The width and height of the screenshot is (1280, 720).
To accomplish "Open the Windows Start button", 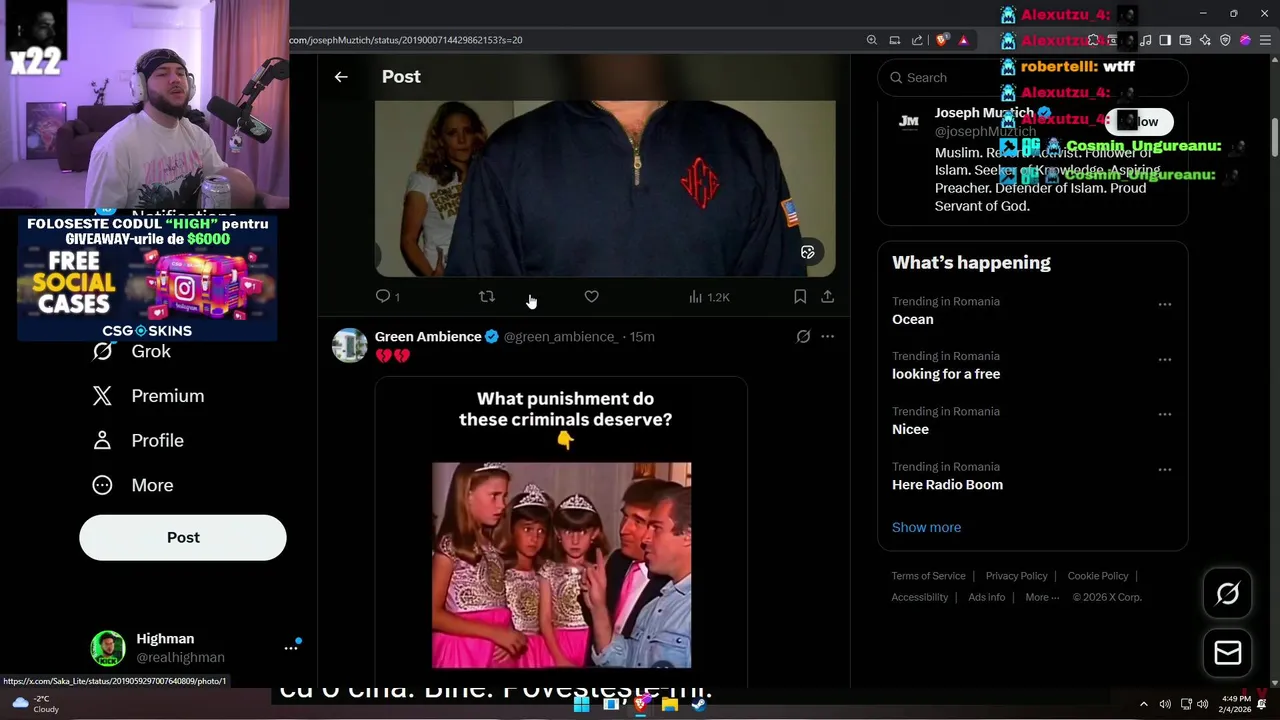I will (581, 704).
